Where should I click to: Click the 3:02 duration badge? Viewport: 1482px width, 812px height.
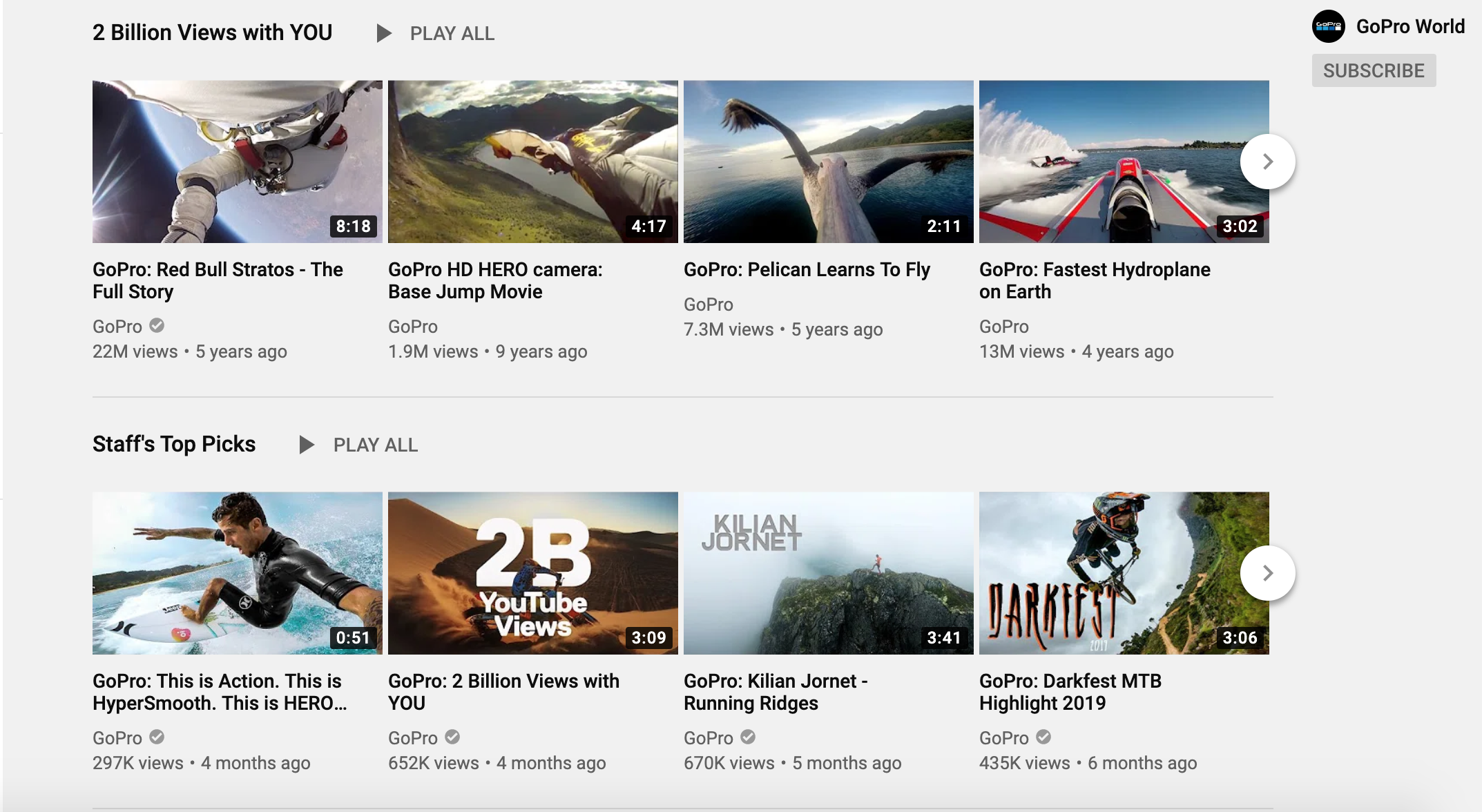pyautogui.click(x=1240, y=226)
